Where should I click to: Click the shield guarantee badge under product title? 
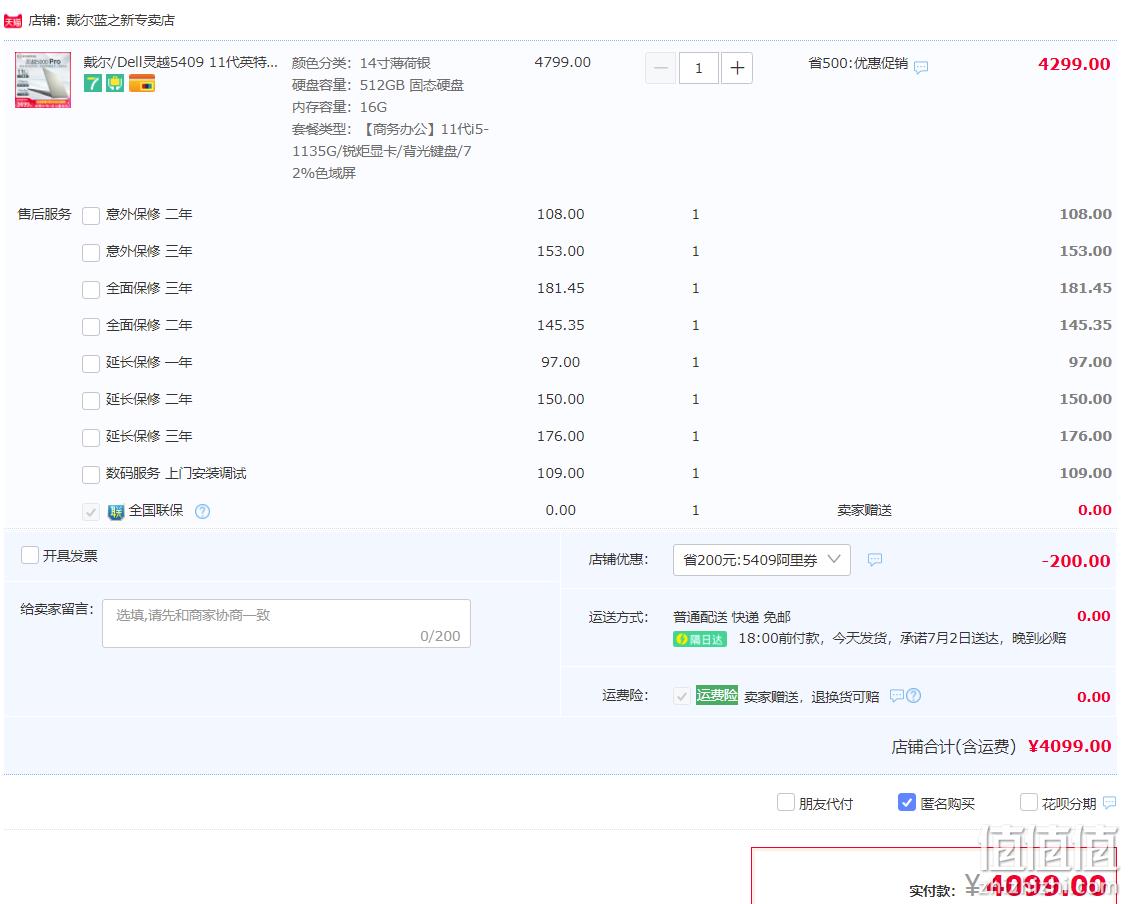click(x=115, y=83)
